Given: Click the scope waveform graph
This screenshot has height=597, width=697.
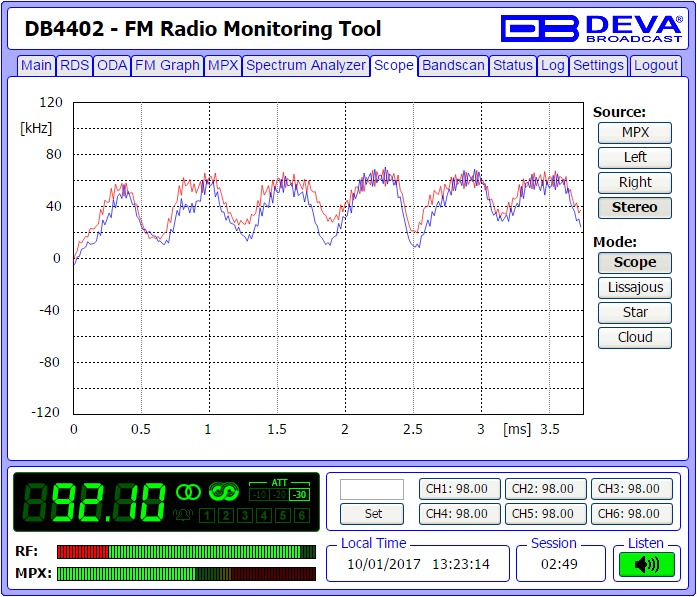Looking at the screenshot, I should click(328, 258).
